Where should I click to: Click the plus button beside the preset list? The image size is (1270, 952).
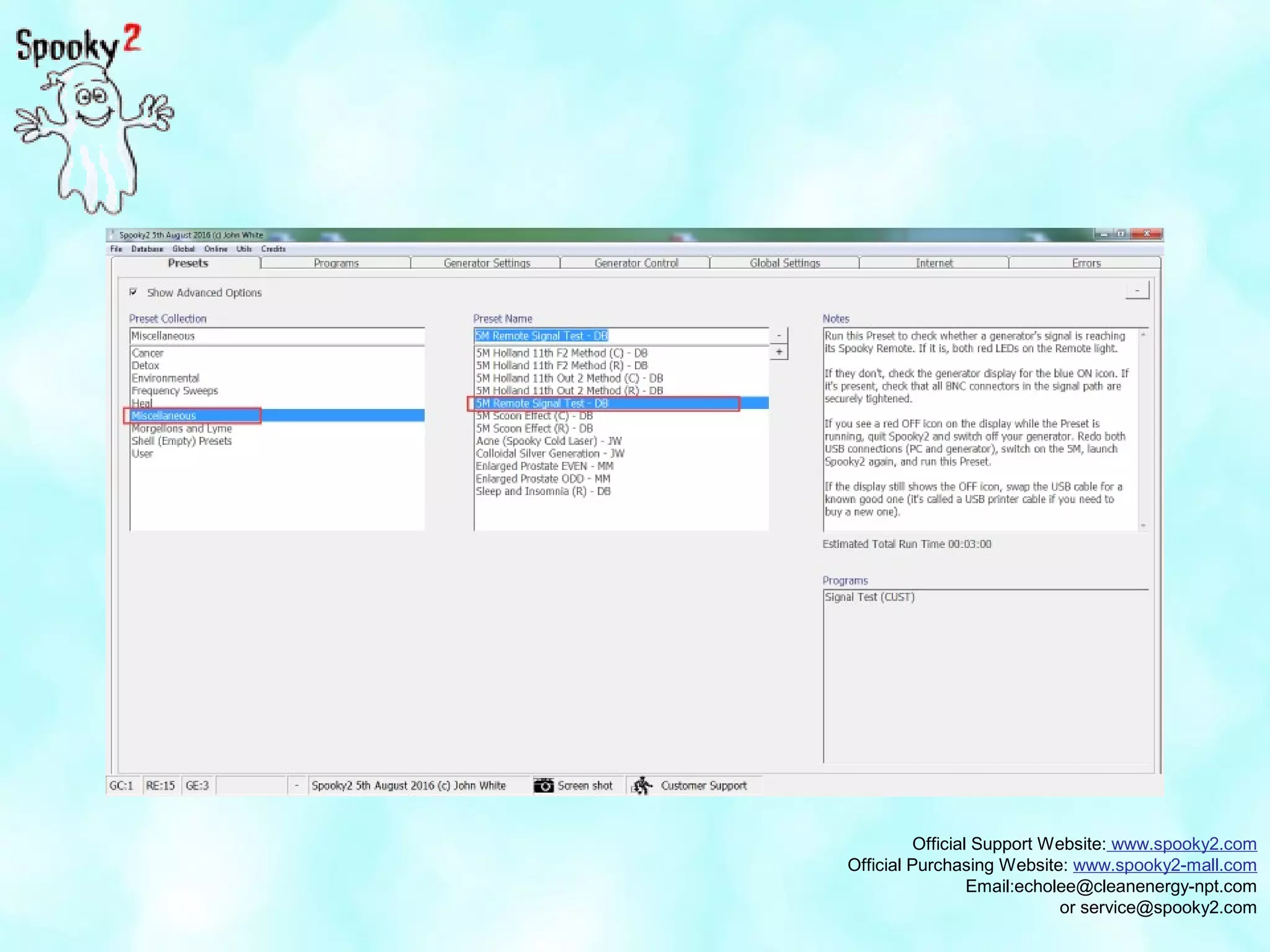(779, 352)
